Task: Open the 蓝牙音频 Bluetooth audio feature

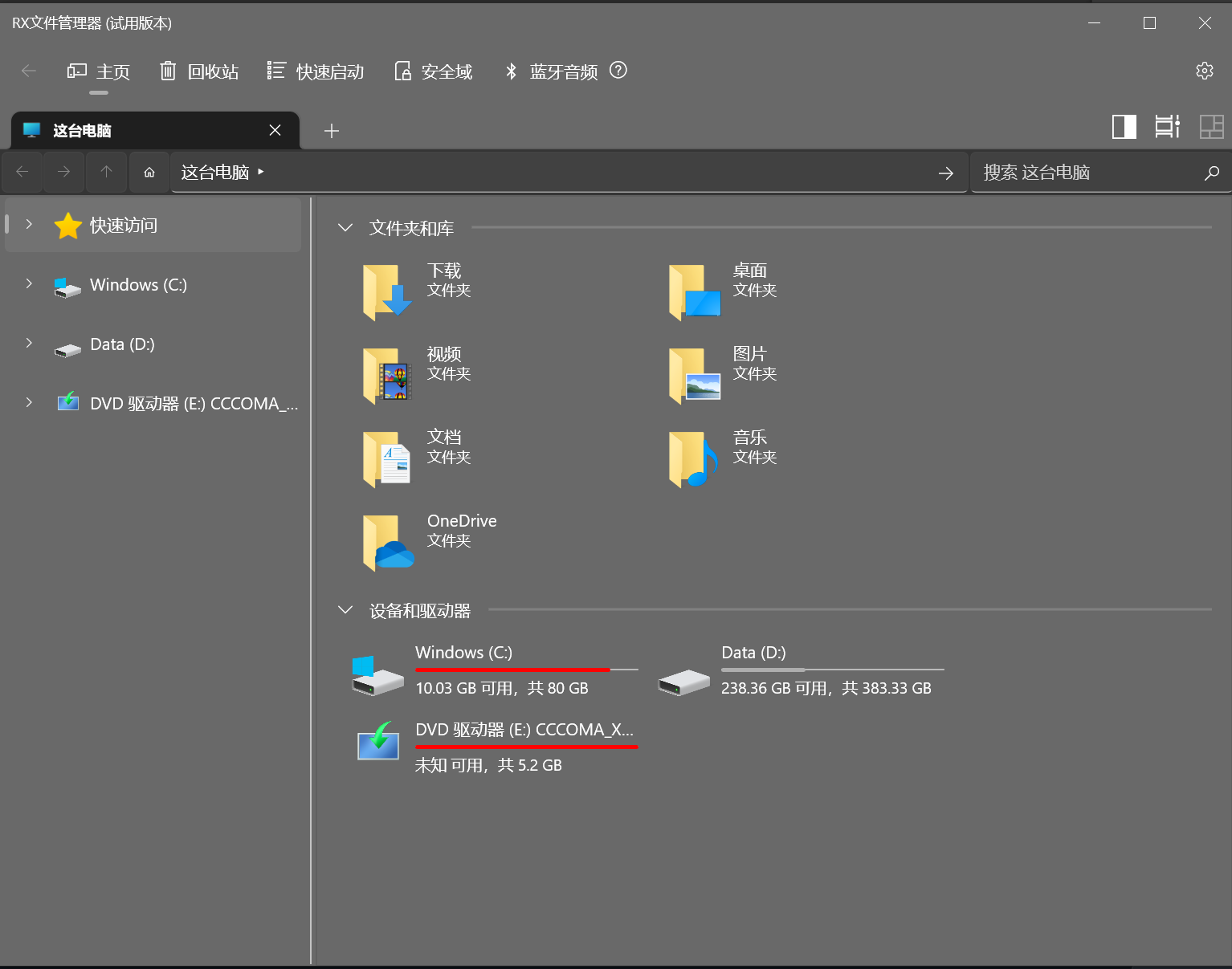Action: (x=551, y=71)
